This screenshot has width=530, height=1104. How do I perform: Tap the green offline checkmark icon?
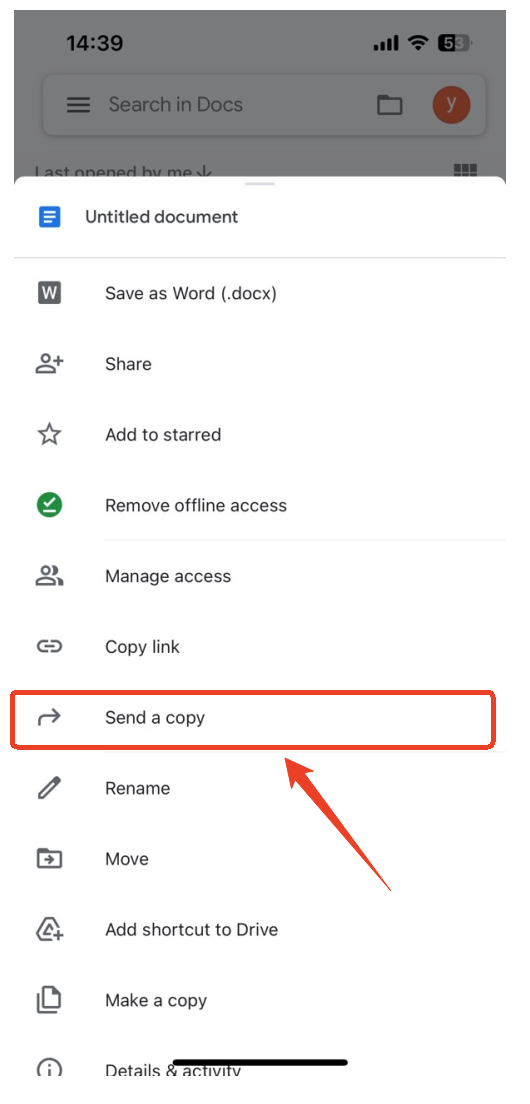tap(49, 505)
